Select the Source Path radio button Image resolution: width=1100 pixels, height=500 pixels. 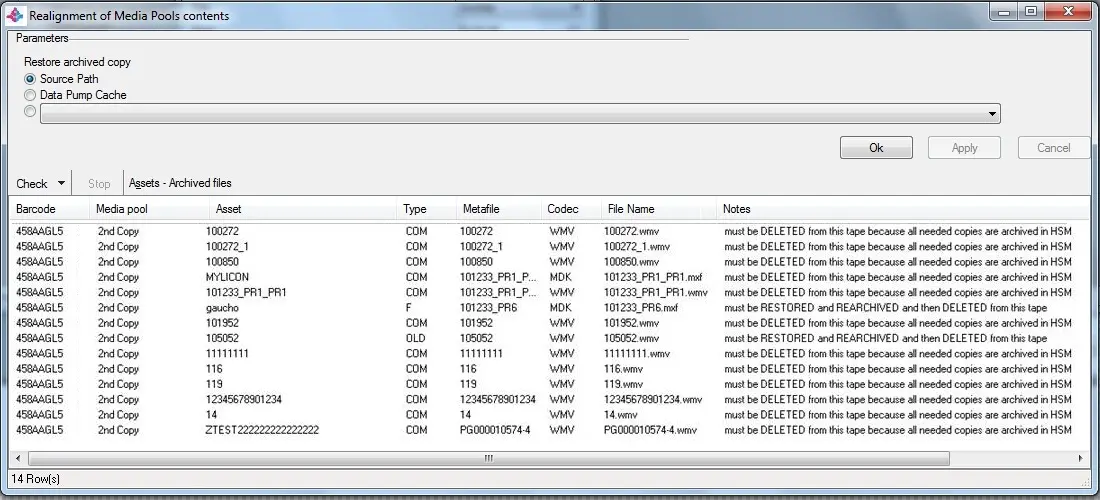pyautogui.click(x=30, y=79)
